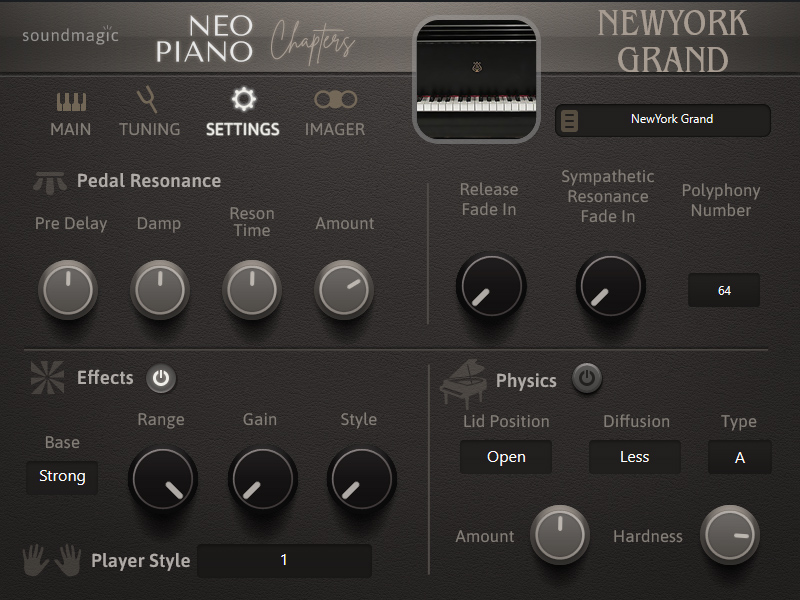Viewport: 800px width, 600px height.
Task: Open the tuning fork TUNING icon
Action: 148,101
